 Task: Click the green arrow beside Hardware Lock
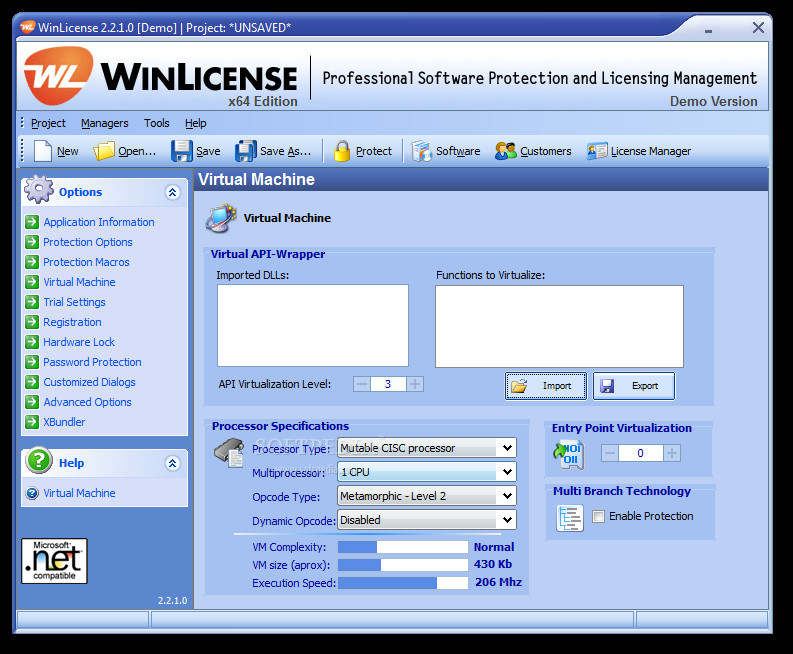pyautogui.click(x=32, y=342)
